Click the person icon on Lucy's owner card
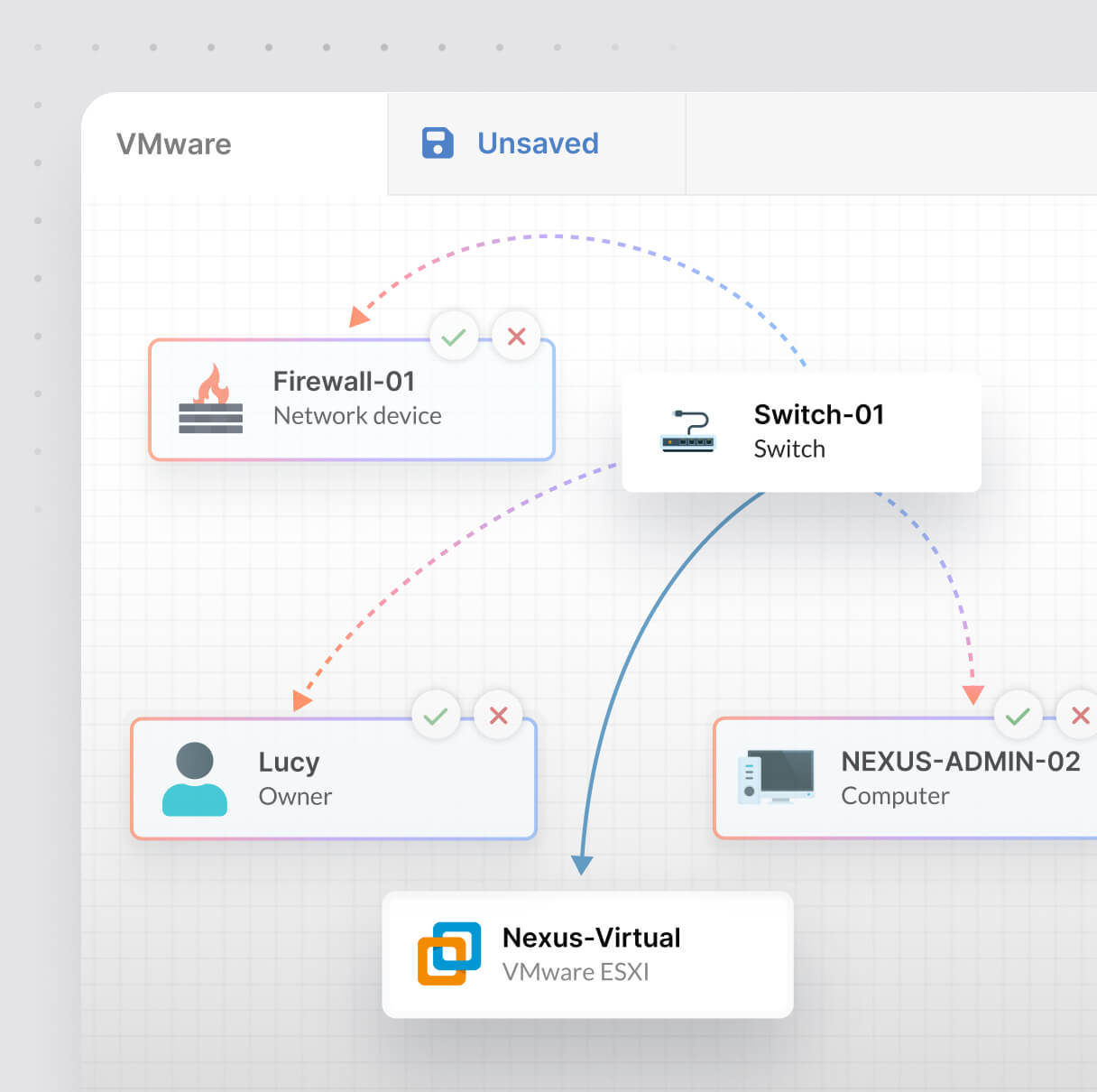Image resolution: width=1097 pixels, height=1092 pixels. (x=195, y=778)
